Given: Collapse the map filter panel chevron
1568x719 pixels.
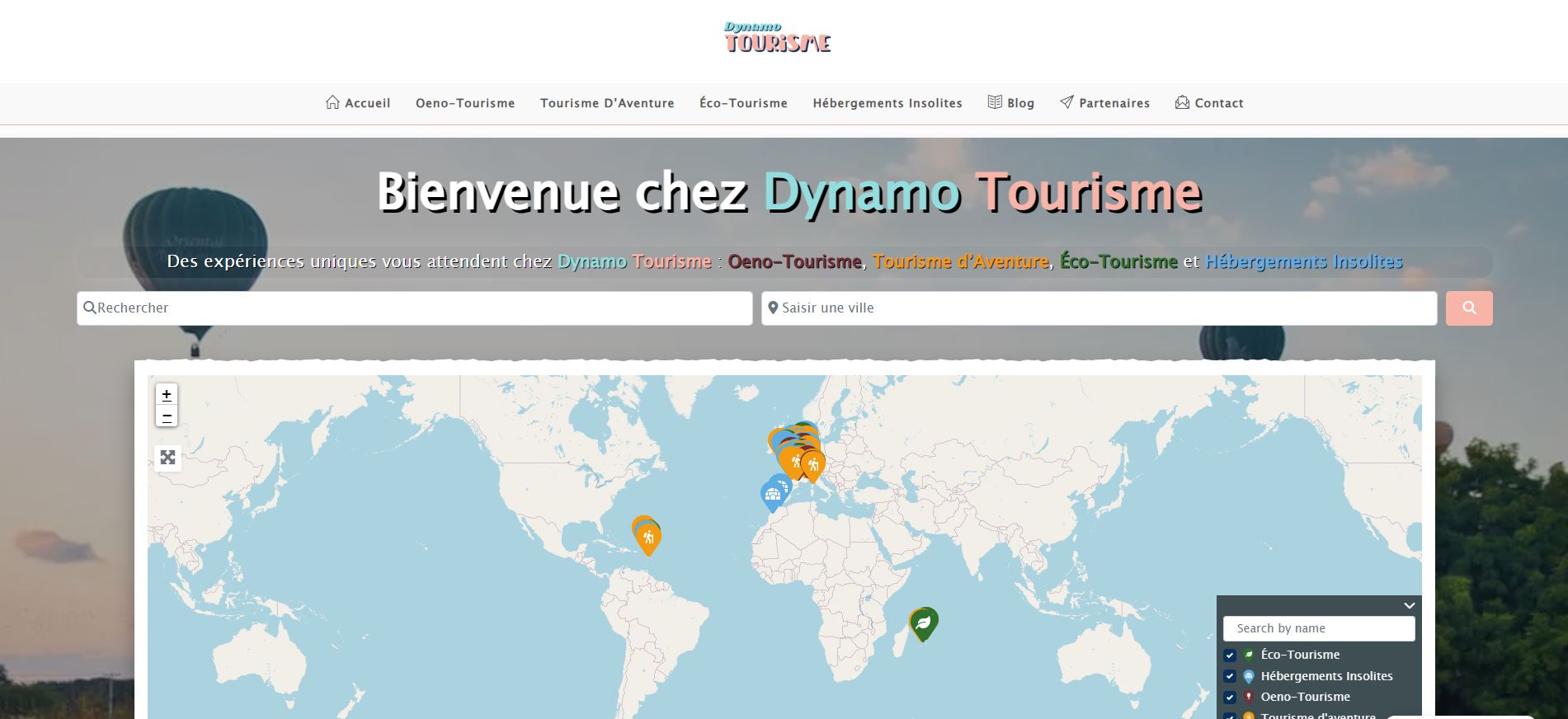Looking at the screenshot, I should [1410, 605].
